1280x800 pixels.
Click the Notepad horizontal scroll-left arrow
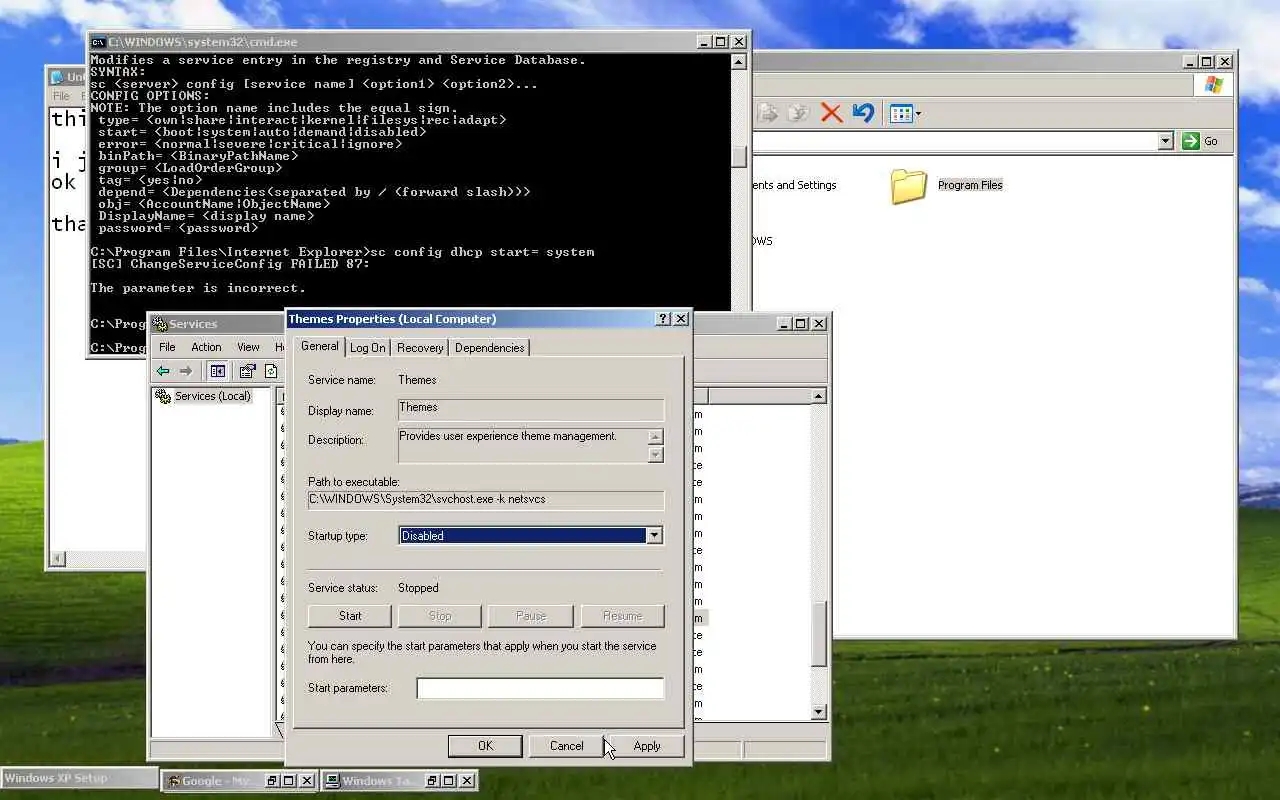pyautogui.click(x=58, y=559)
